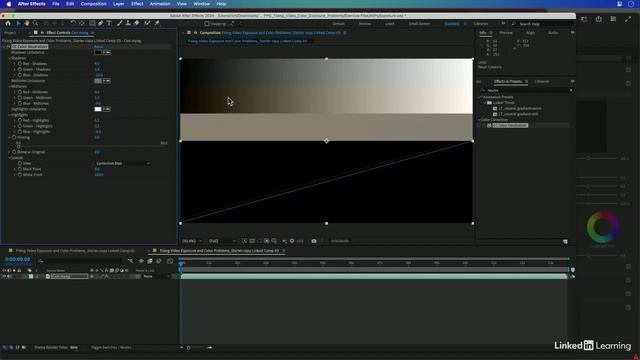Toggle stopwatch for White Point
The height and width of the screenshot is (360, 640).
click(20, 175)
